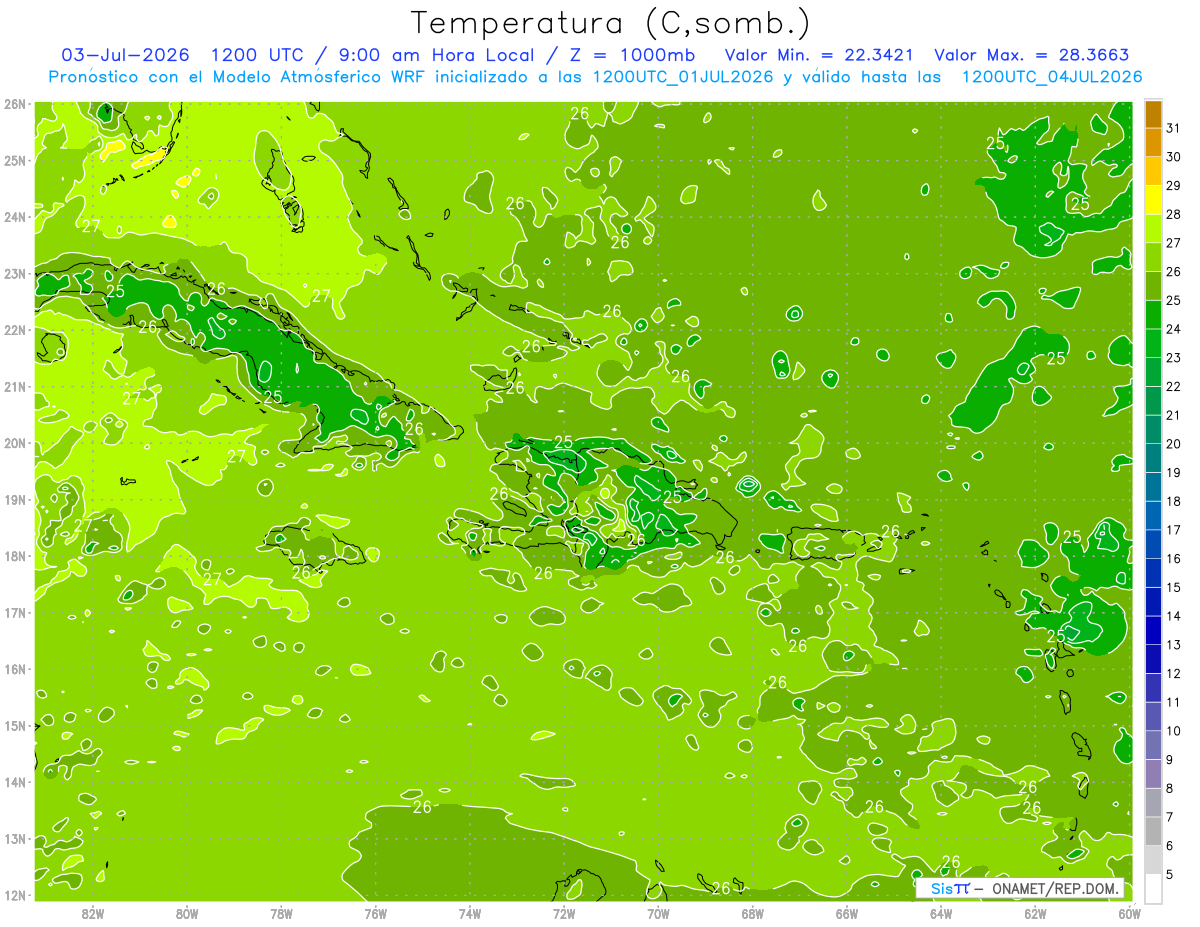
Task: Click the "17N" latitude axis label
Action: point(15,612)
